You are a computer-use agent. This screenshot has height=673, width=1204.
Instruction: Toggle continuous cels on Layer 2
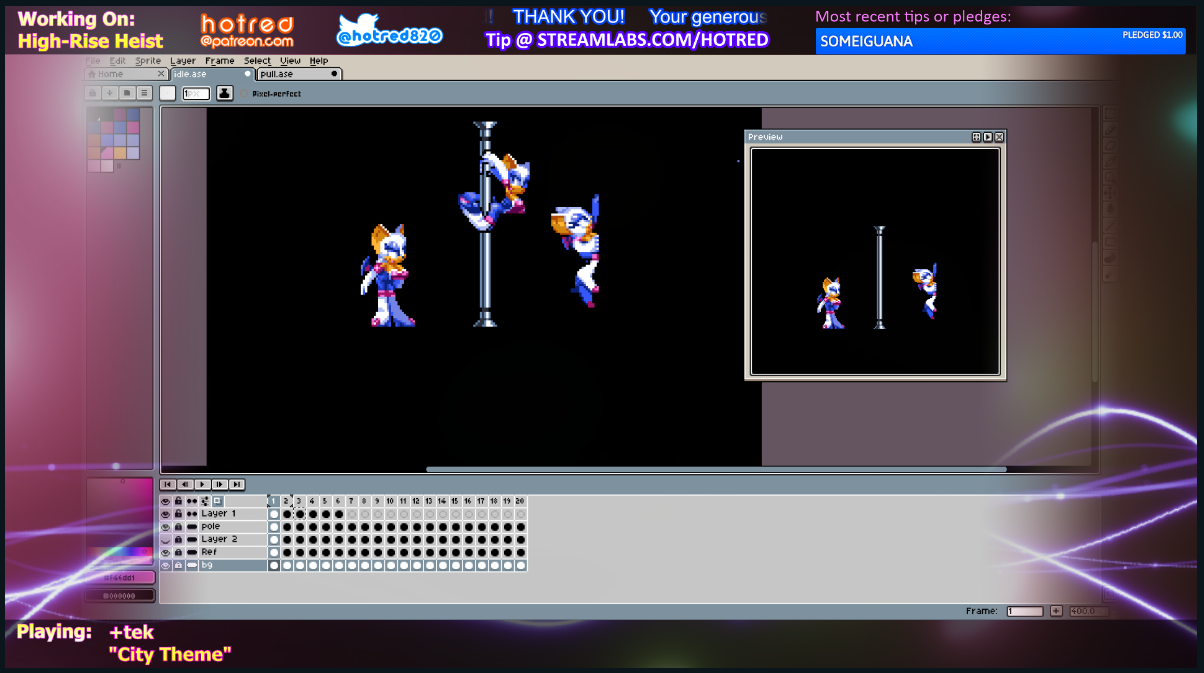[192, 540]
